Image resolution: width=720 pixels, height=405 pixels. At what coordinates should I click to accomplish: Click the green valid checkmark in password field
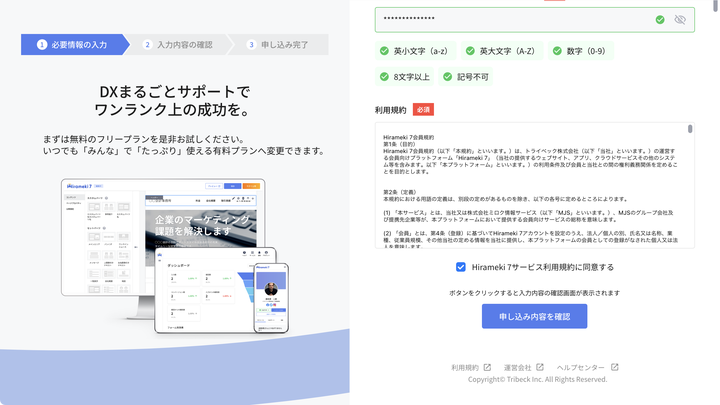point(660,20)
